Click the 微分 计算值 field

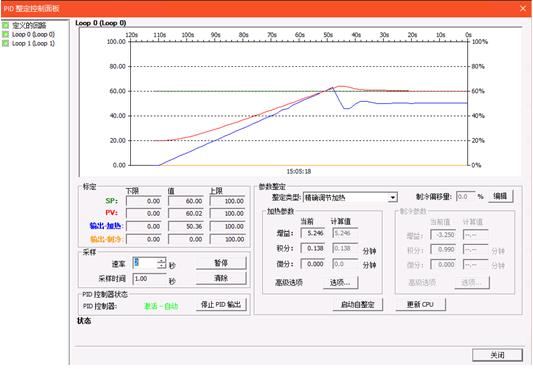pyautogui.click(x=345, y=264)
